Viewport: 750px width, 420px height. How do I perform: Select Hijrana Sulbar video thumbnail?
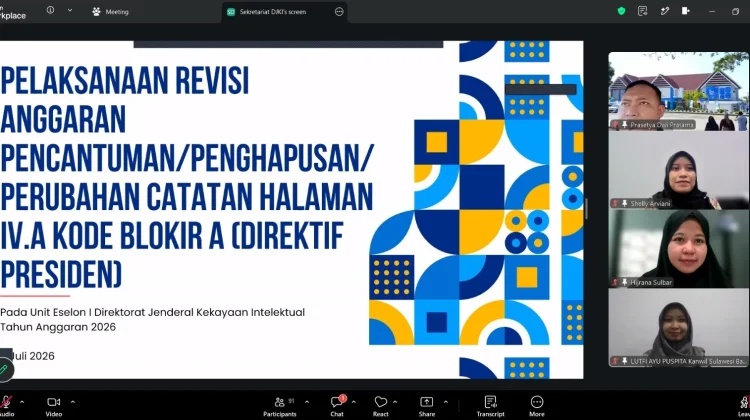pyautogui.click(x=678, y=249)
